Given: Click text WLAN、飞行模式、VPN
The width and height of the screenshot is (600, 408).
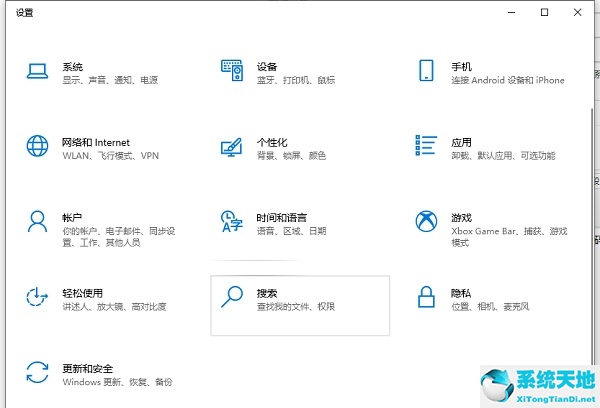Looking at the screenshot, I should coord(111,155).
